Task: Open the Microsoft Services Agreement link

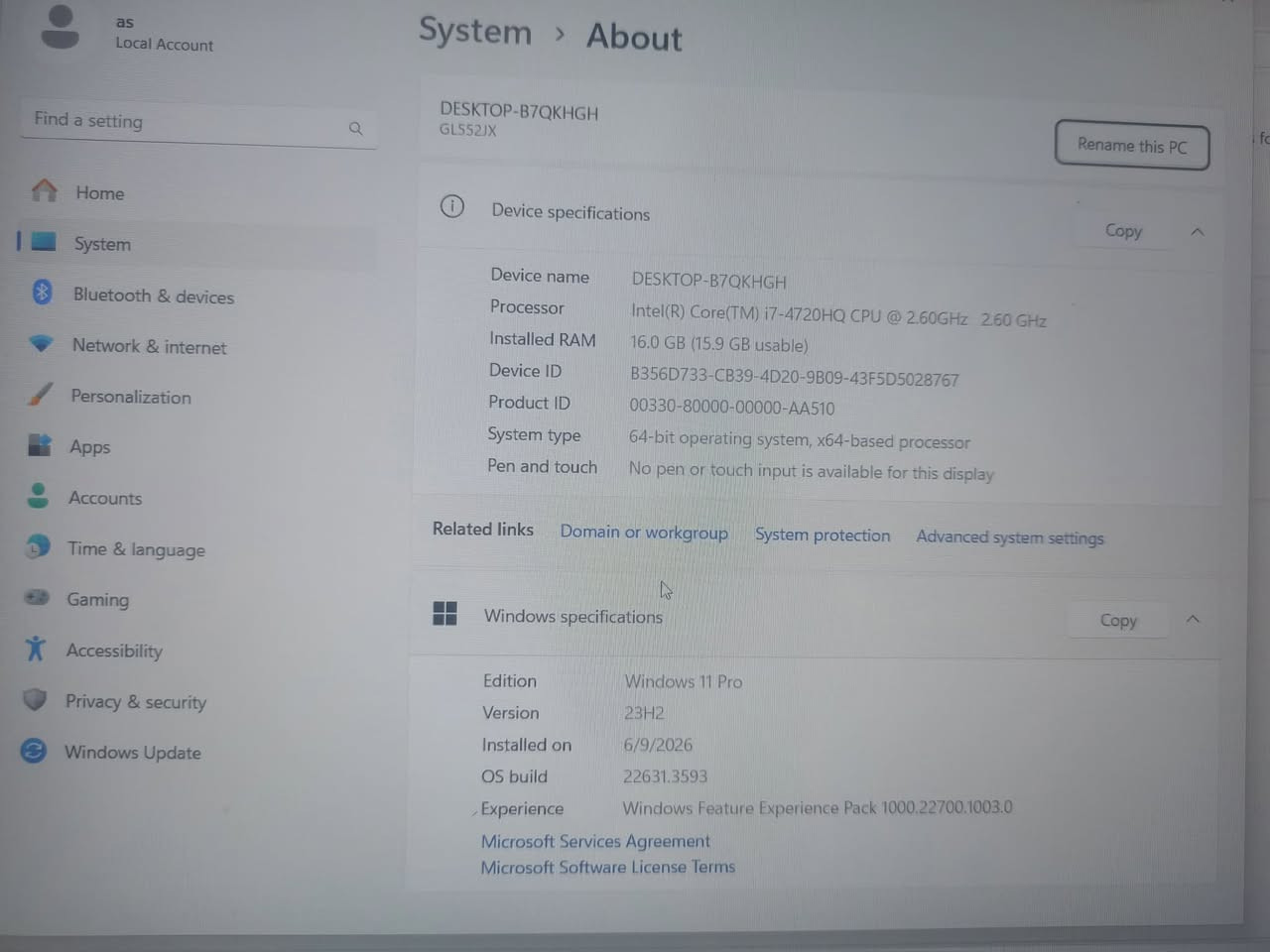Action: click(x=595, y=841)
